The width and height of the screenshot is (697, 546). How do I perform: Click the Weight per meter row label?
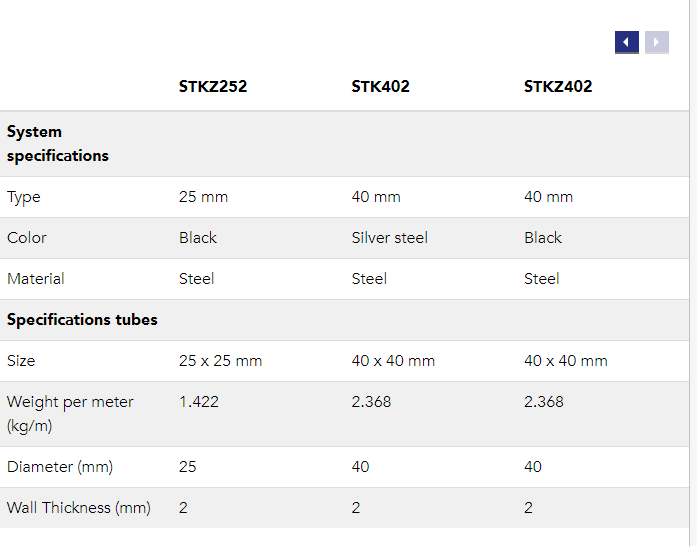click(70, 413)
